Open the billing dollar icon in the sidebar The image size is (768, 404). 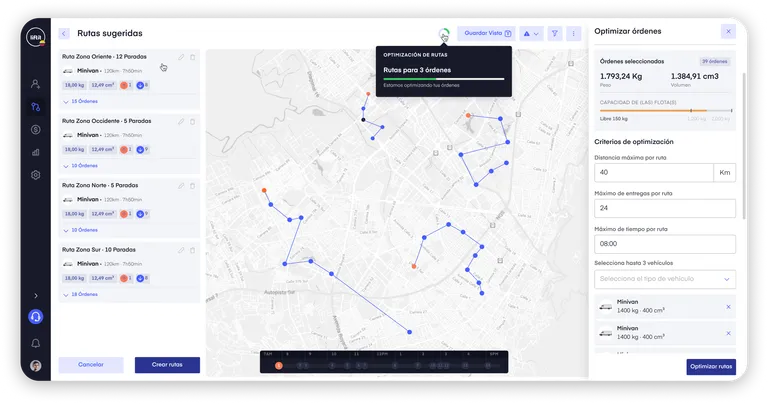[x=35, y=129]
